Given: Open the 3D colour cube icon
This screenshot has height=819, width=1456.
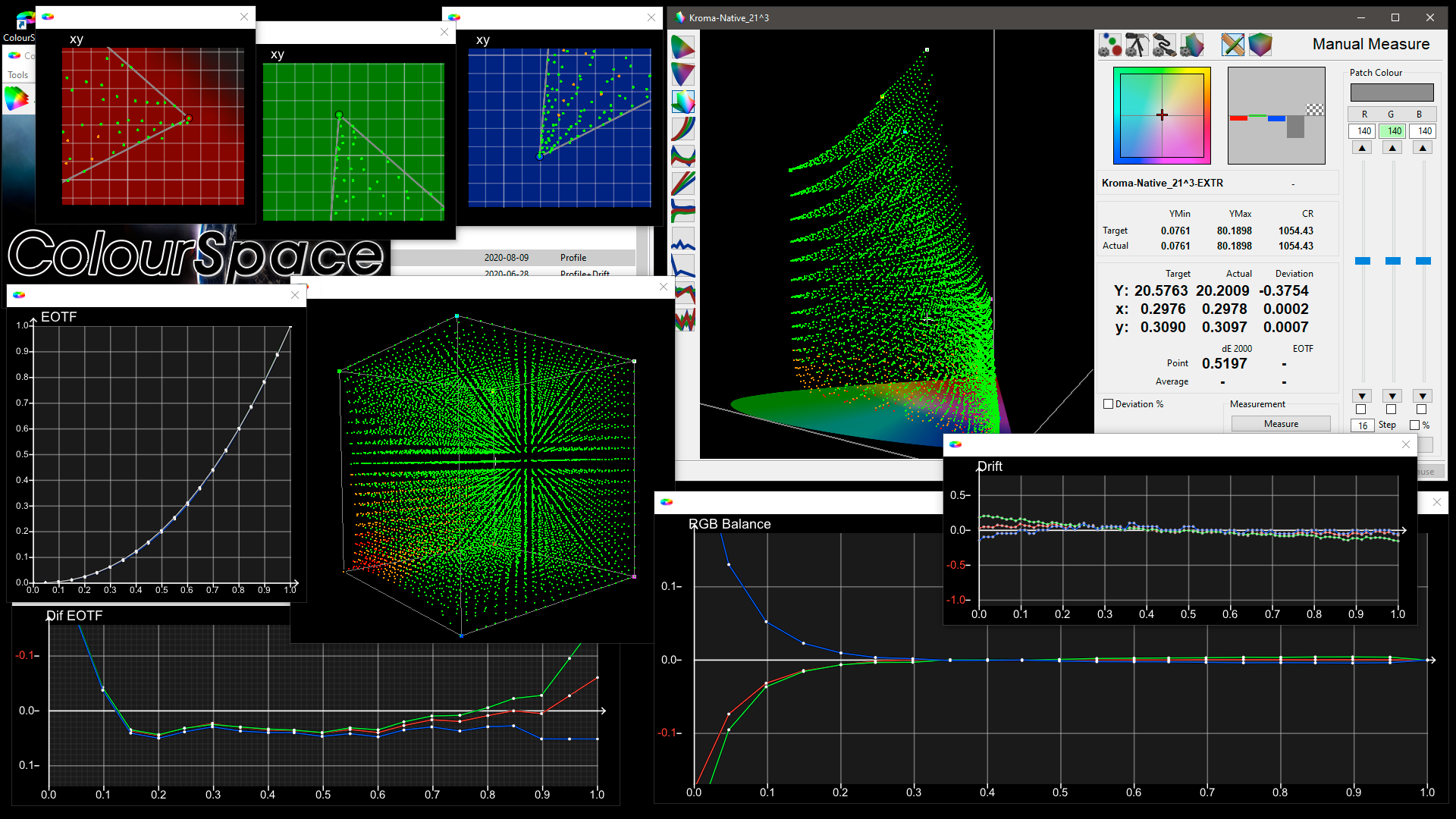Looking at the screenshot, I should [x=1260, y=45].
